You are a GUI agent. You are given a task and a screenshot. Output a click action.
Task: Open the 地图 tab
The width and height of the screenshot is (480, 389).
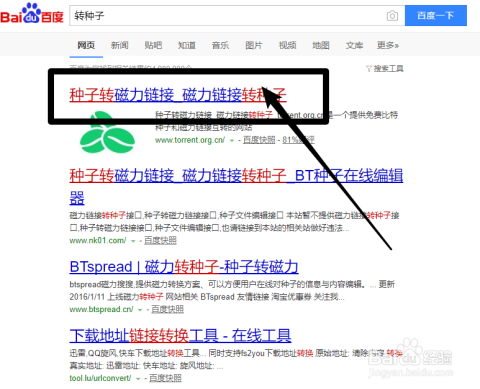pyautogui.click(x=321, y=45)
